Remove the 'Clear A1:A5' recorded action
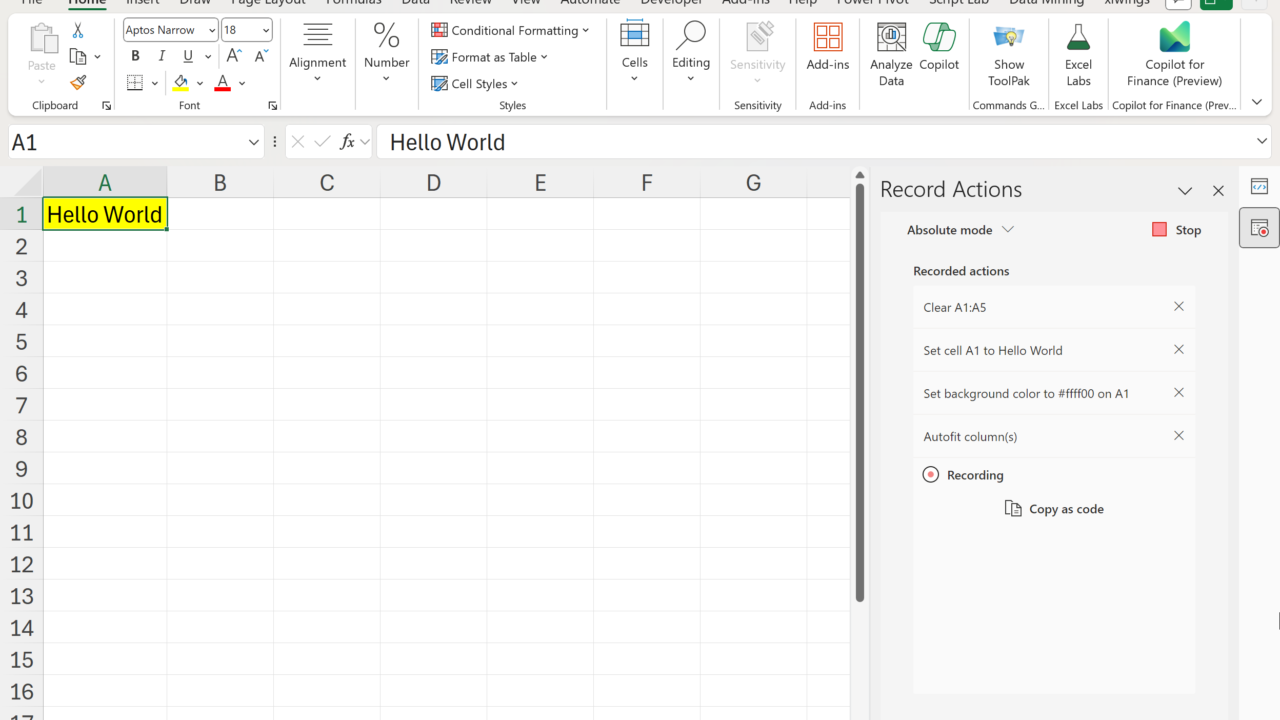Screen dimensions: 1280x720 click(x=1179, y=307)
